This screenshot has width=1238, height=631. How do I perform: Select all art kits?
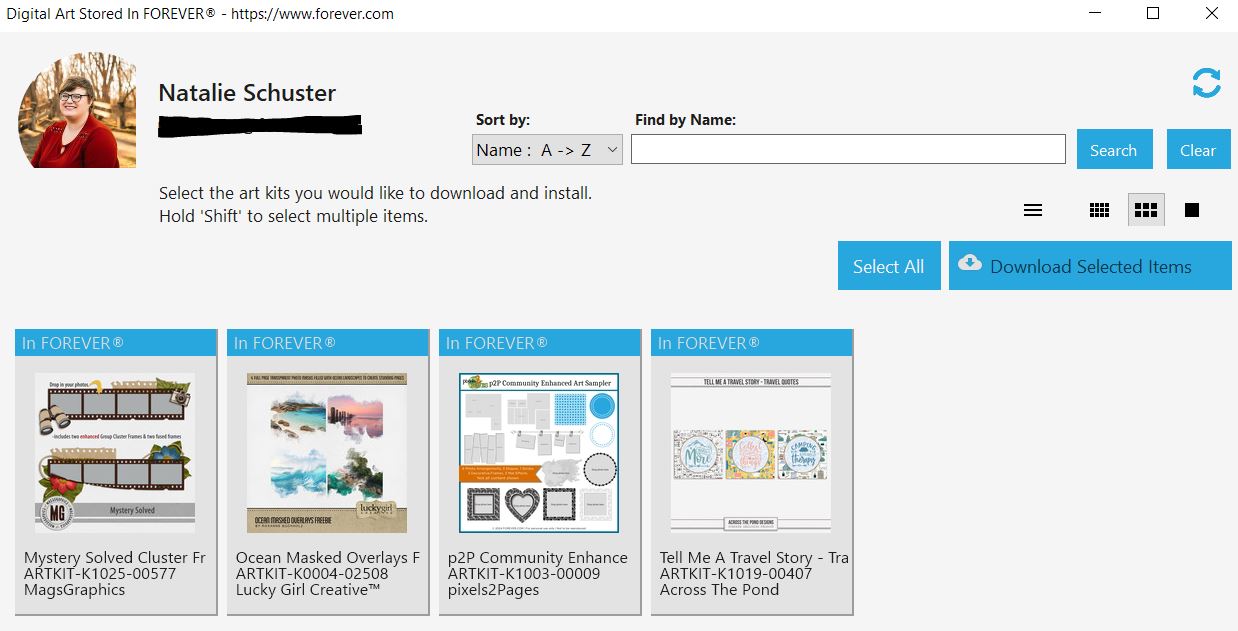pos(889,266)
